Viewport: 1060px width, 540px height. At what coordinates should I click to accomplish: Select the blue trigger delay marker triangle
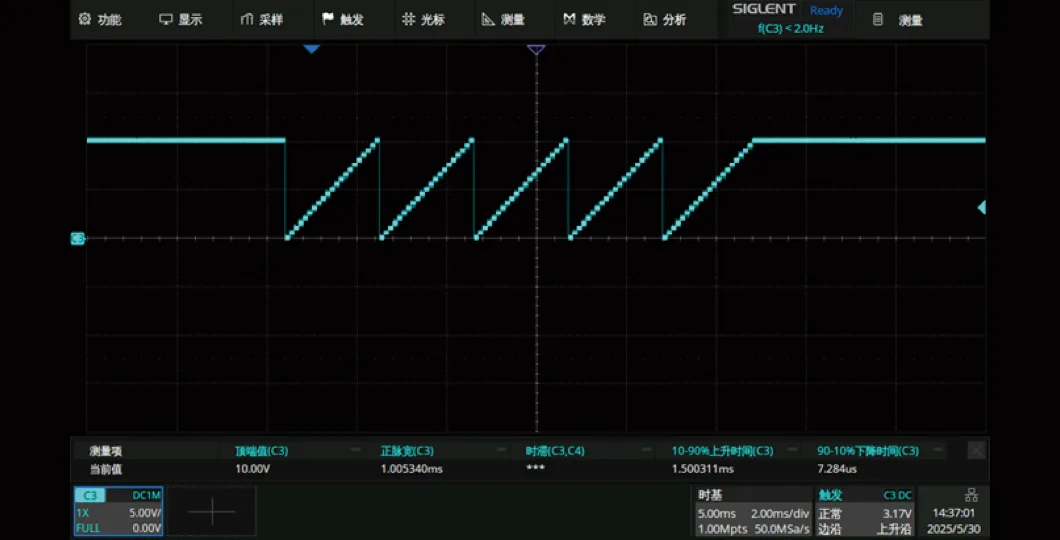(311, 49)
